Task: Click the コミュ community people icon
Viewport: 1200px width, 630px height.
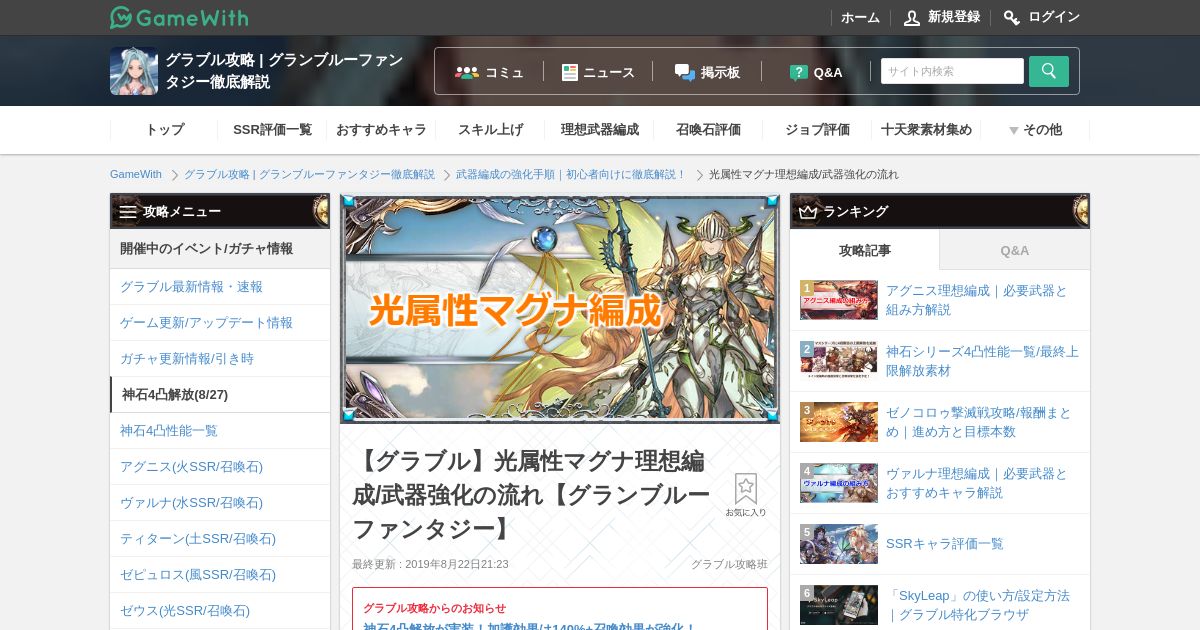Action: pyautogui.click(x=467, y=72)
